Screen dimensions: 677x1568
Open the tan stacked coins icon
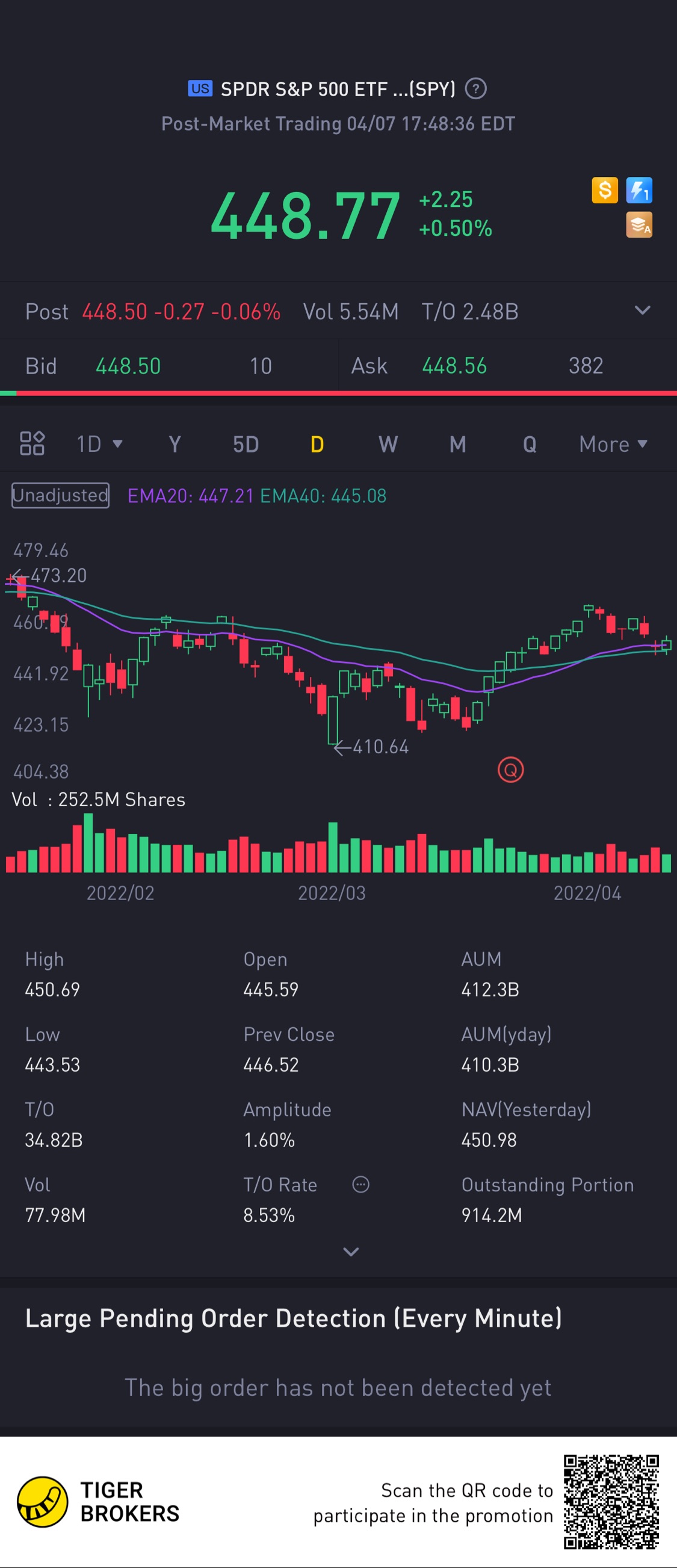[x=638, y=224]
